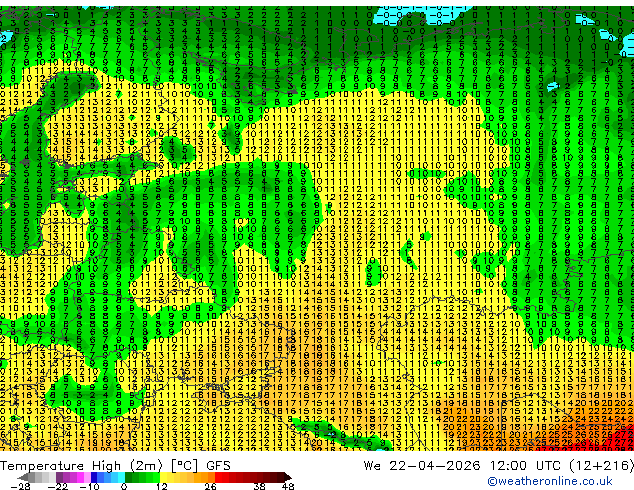Click the bright yellow legend segment right of 12
The width and height of the screenshot is (634, 490).
click(x=164, y=477)
